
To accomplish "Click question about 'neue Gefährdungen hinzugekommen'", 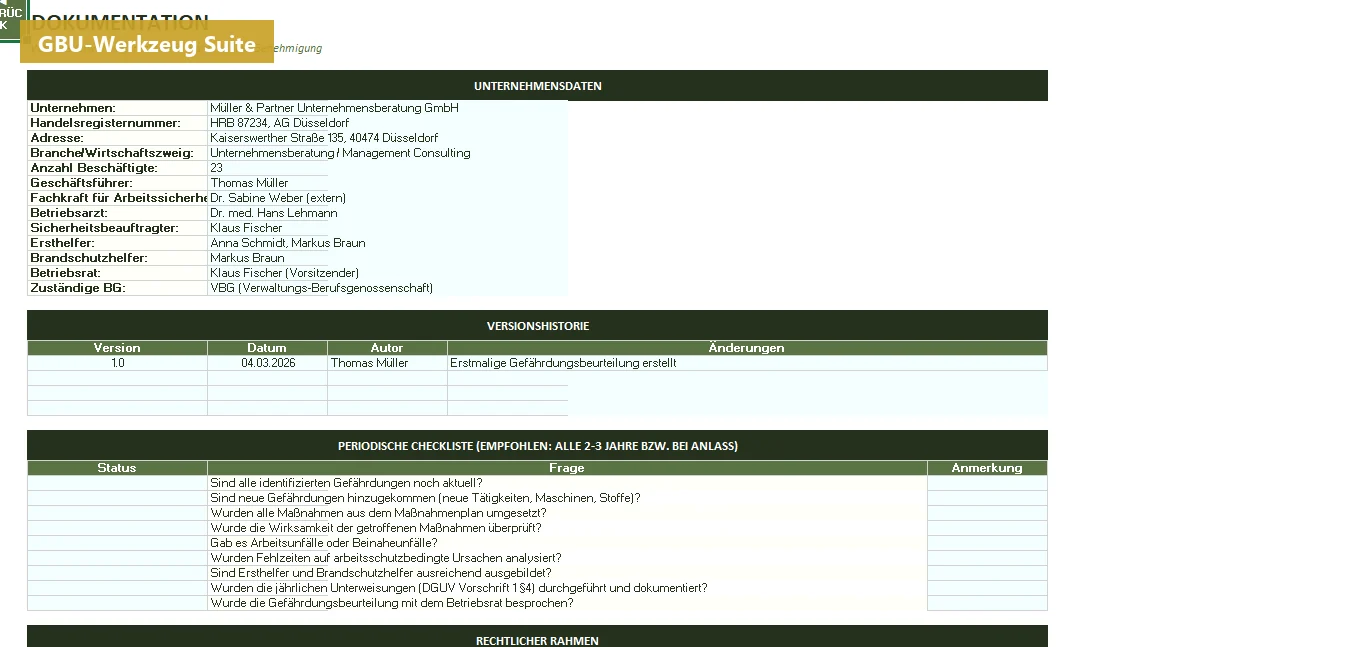I will pos(567,498).
